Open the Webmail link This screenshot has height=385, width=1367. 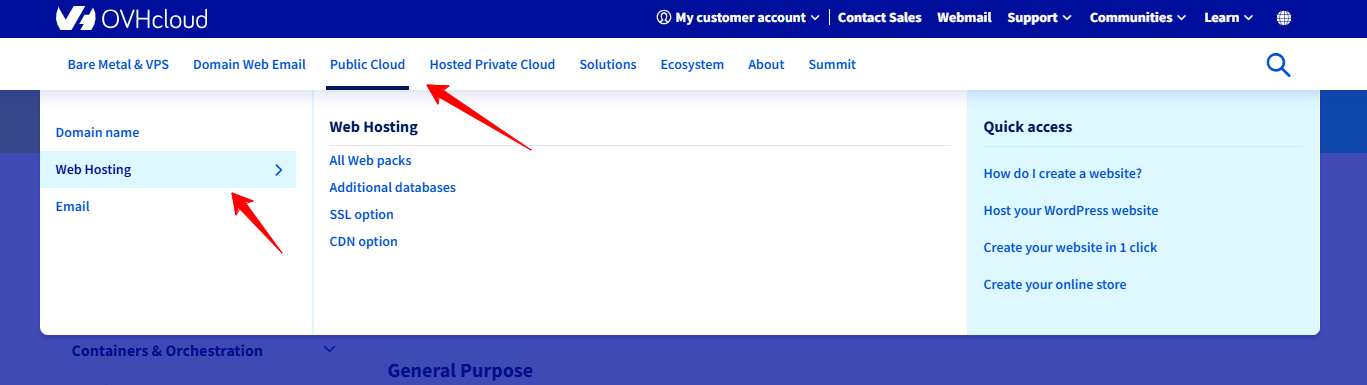coord(964,17)
